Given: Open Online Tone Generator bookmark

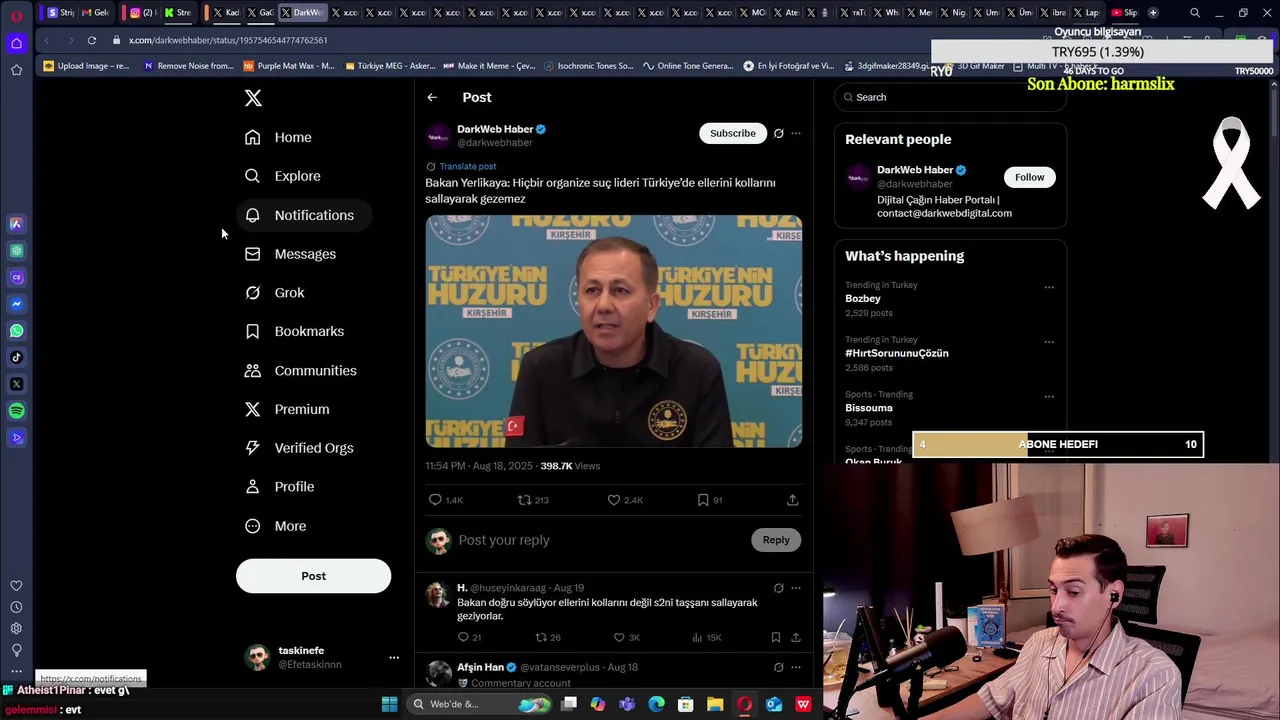Looking at the screenshot, I should tap(688, 66).
